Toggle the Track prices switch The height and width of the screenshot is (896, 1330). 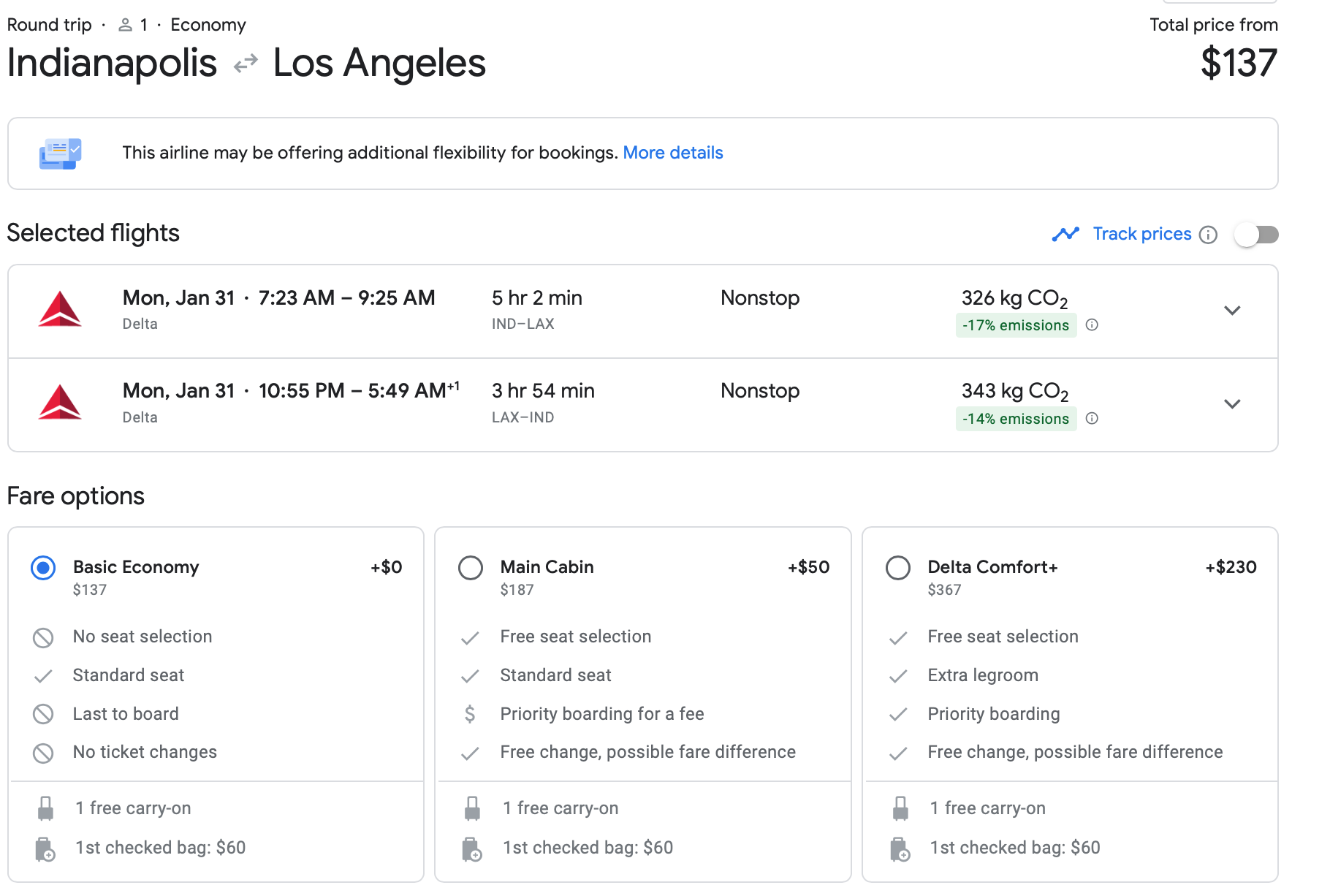(1256, 235)
